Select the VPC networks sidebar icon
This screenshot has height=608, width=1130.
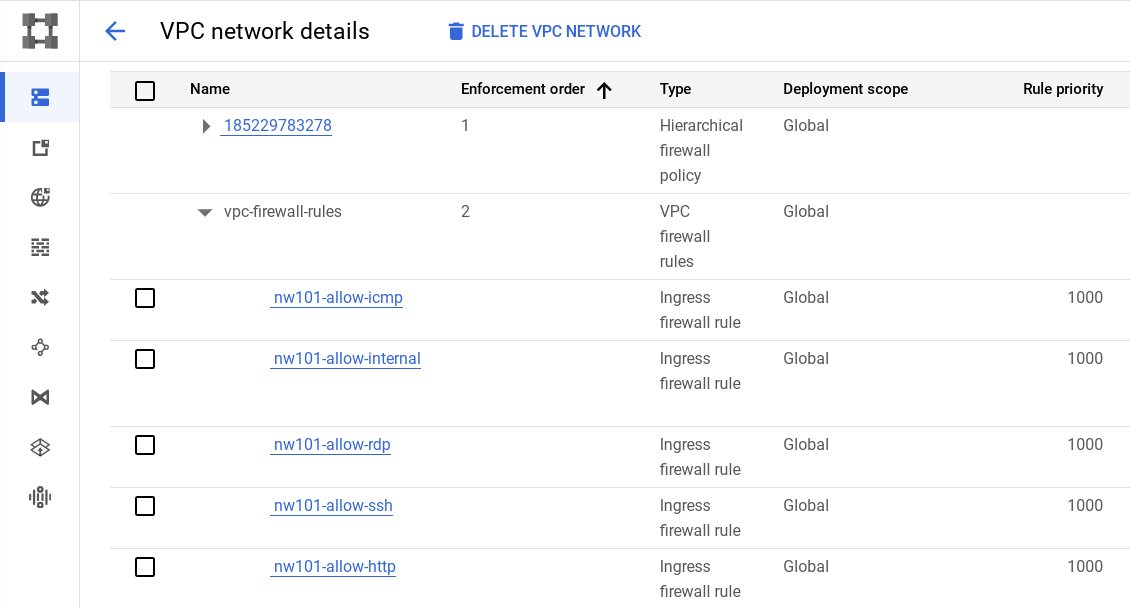click(39, 97)
